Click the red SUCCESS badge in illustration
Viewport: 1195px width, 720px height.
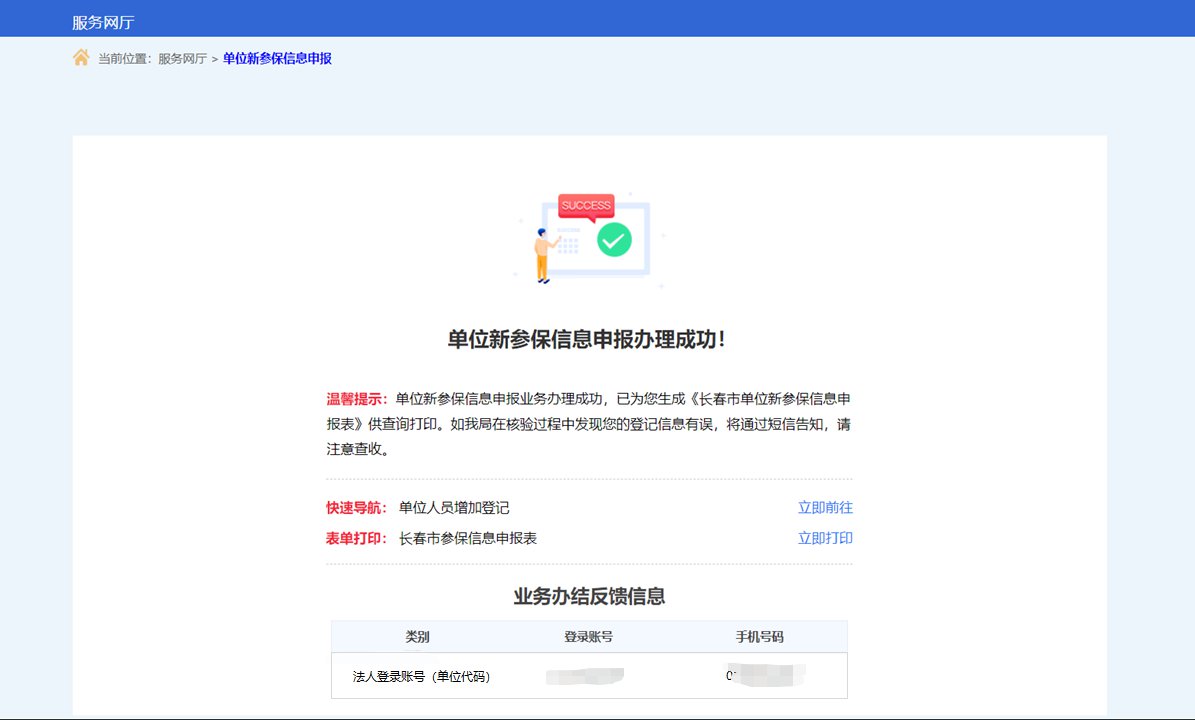pos(586,206)
